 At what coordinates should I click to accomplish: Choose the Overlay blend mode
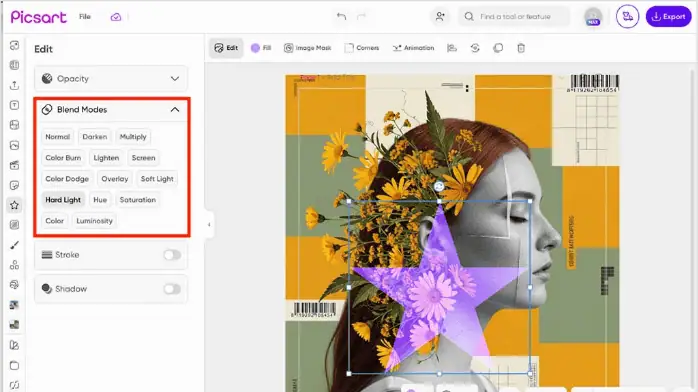(114, 178)
